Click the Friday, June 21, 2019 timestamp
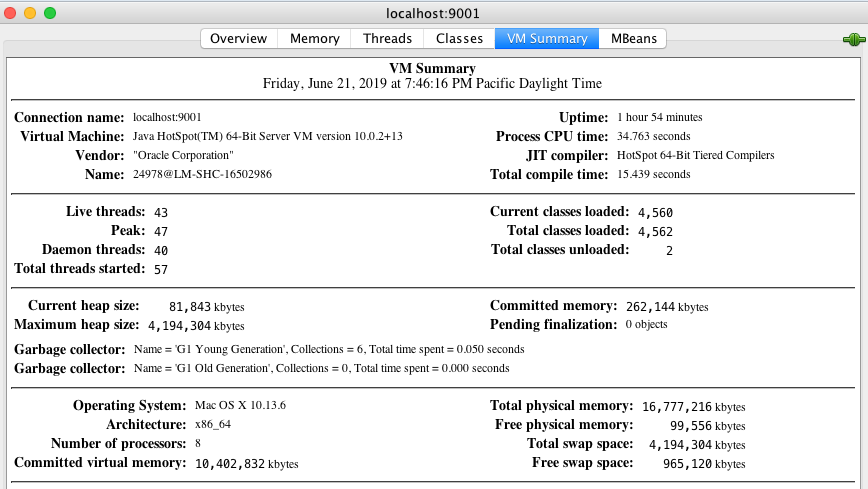Viewport: 868px width, 489px height. [x=432, y=84]
